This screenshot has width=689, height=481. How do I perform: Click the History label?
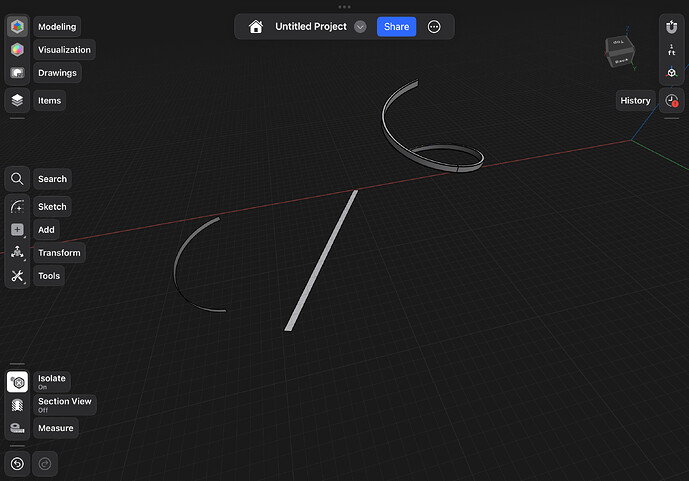(x=635, y=101)
